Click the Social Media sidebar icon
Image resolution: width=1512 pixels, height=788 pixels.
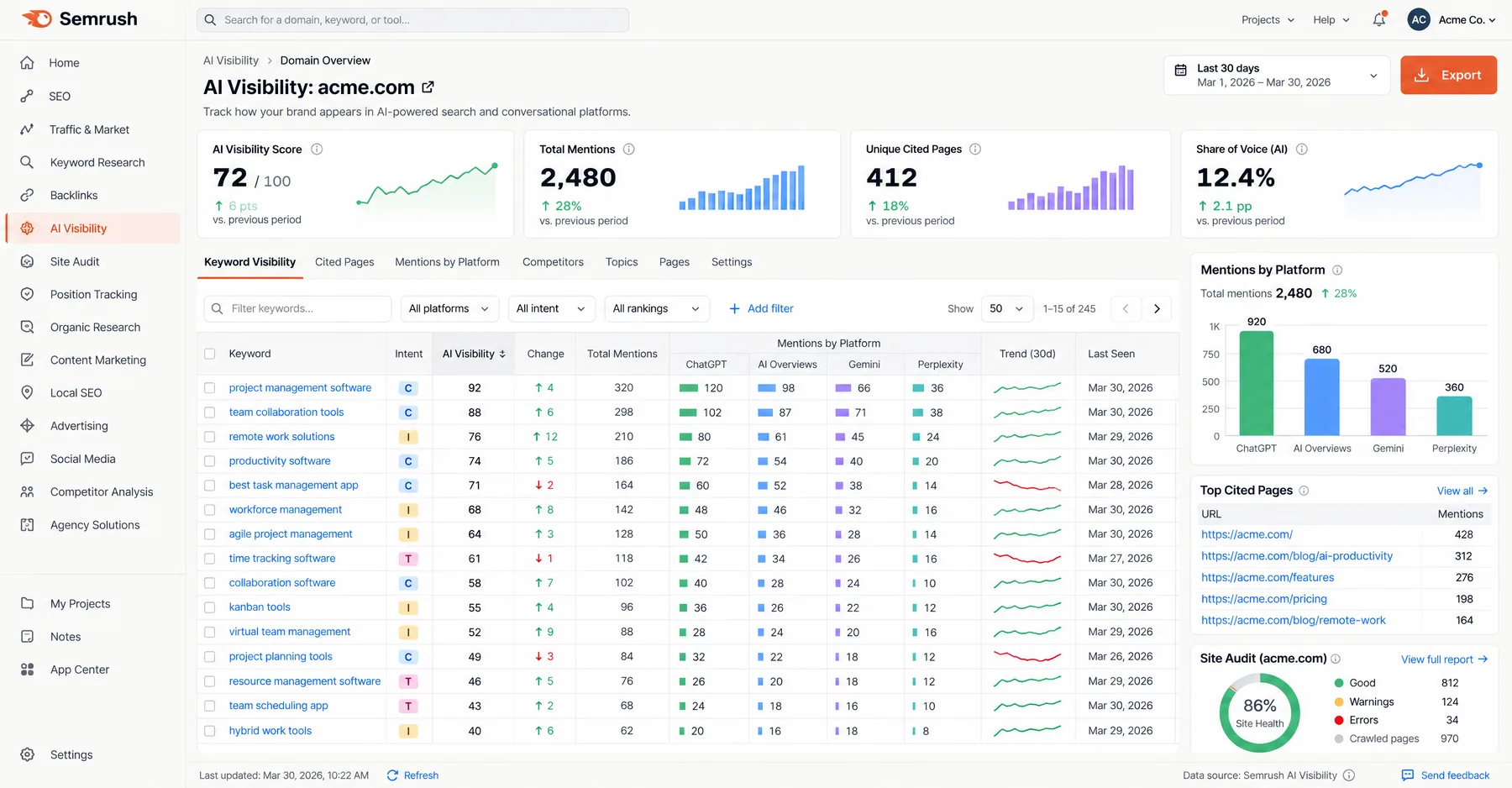coord(27,459)
